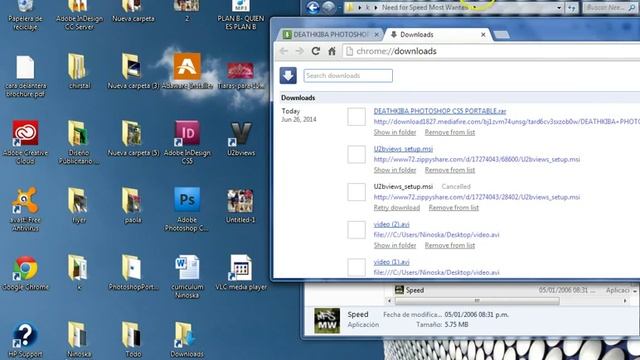Image resolution: width=640 pixels, height=360 pixels.
Task: Click the blue downloads arrow logo
Action: click(x=288, y=76)
